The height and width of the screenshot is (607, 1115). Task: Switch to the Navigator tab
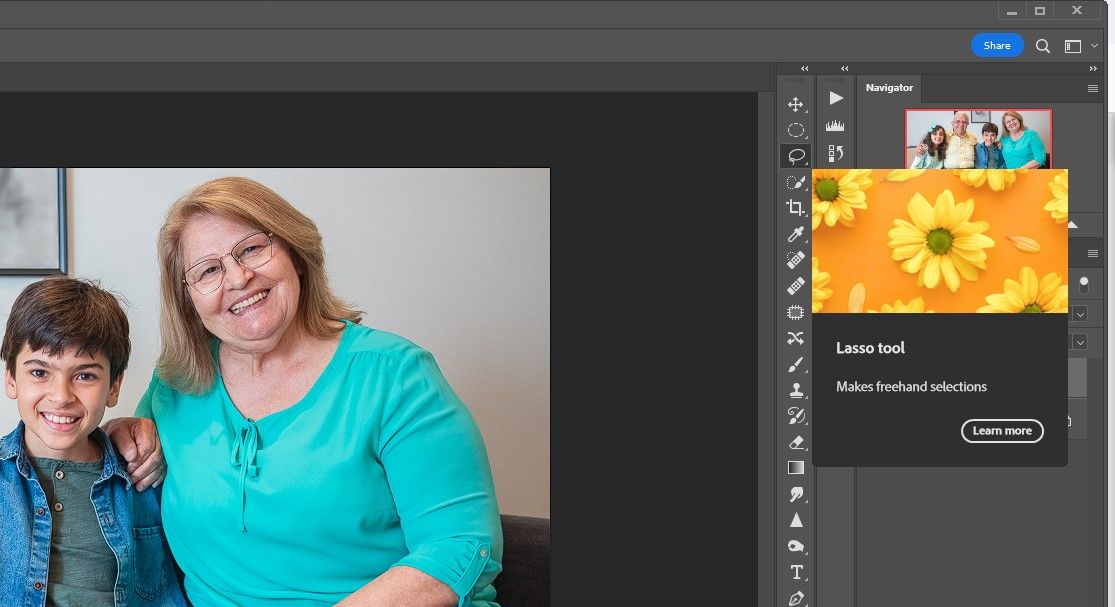coord(889,87)
